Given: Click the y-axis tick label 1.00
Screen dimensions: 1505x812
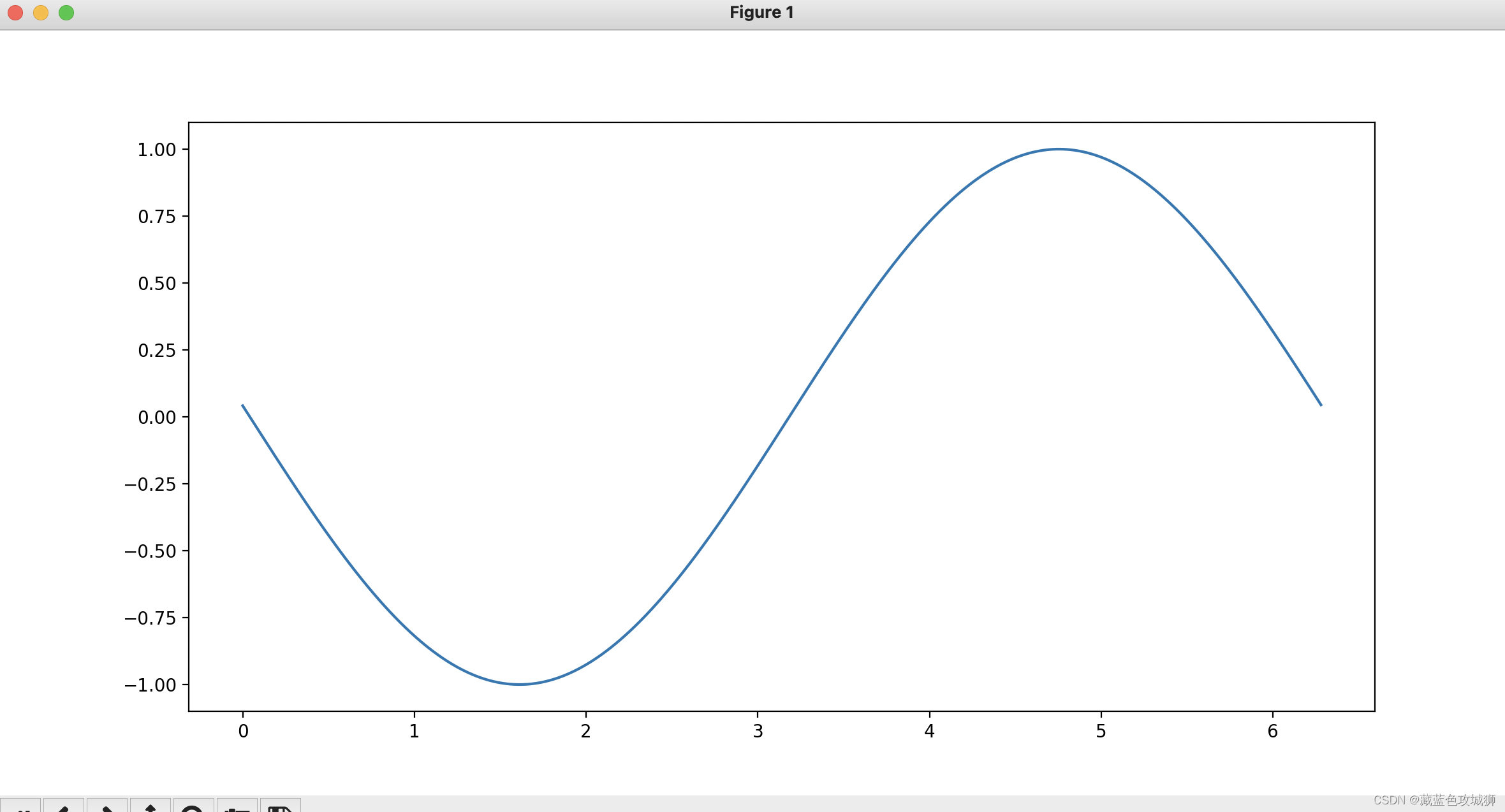Looking at the screenshot, I should click(x=156, y=149).
